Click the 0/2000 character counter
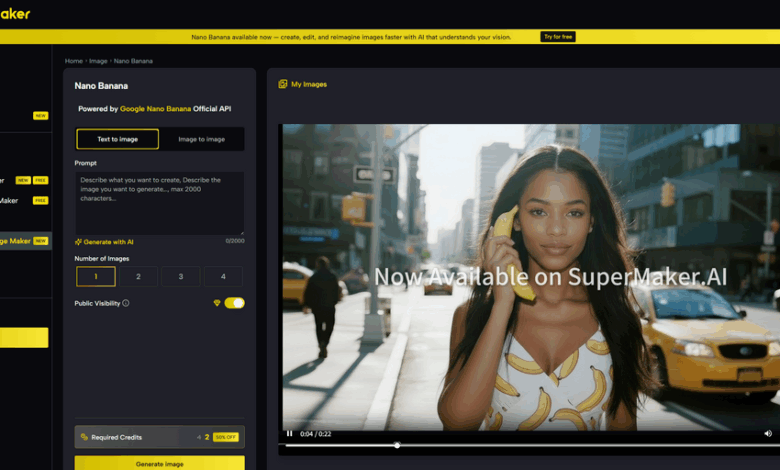This screenshot has height=470, width=780. pos(235,241)
